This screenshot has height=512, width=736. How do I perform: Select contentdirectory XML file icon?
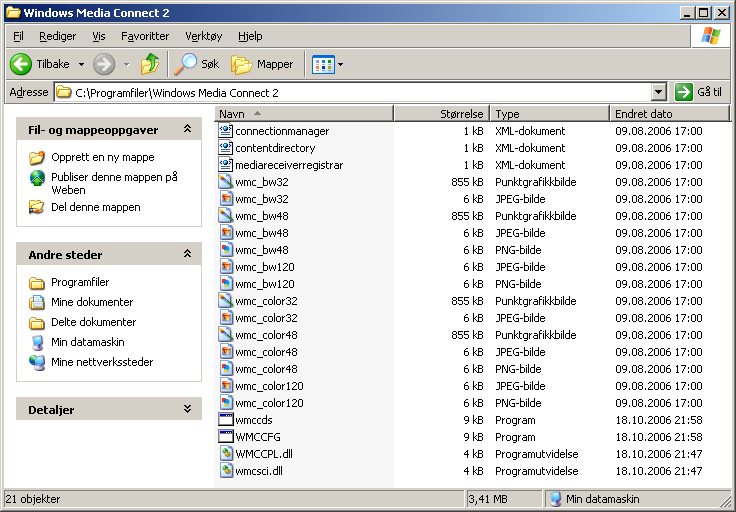tap(226, 148)
